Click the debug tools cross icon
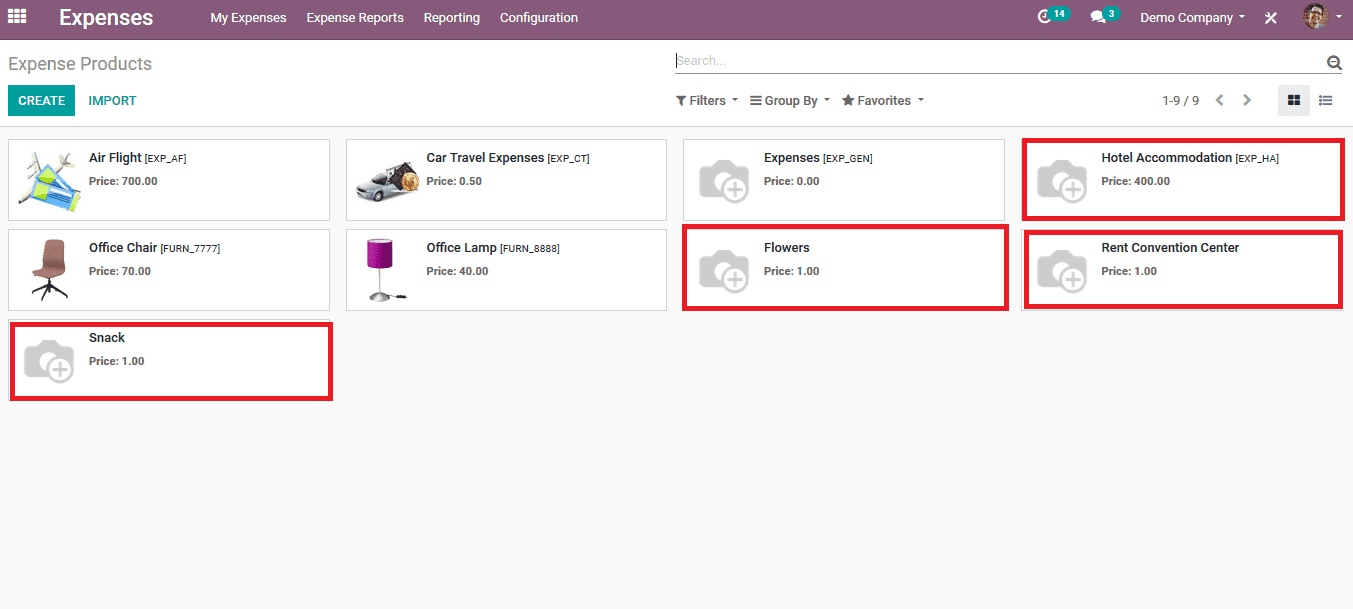 coord(1270,18)
